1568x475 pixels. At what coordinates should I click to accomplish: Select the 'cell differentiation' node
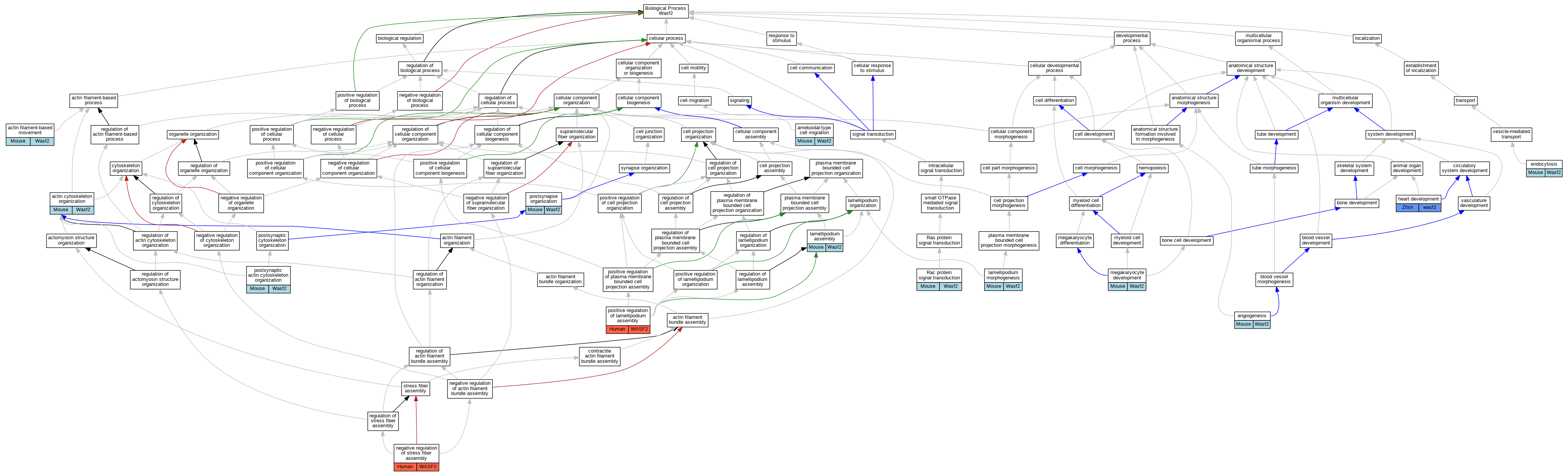click(x=1054, y=100)
